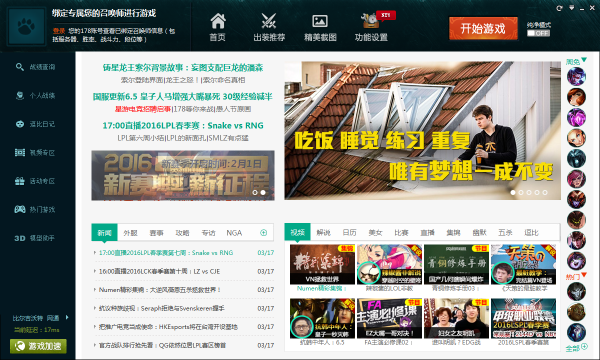The height and width of the screenshot is (360, 600).
Task: Click the green 游戏加速 button
Action: (38, 346)
